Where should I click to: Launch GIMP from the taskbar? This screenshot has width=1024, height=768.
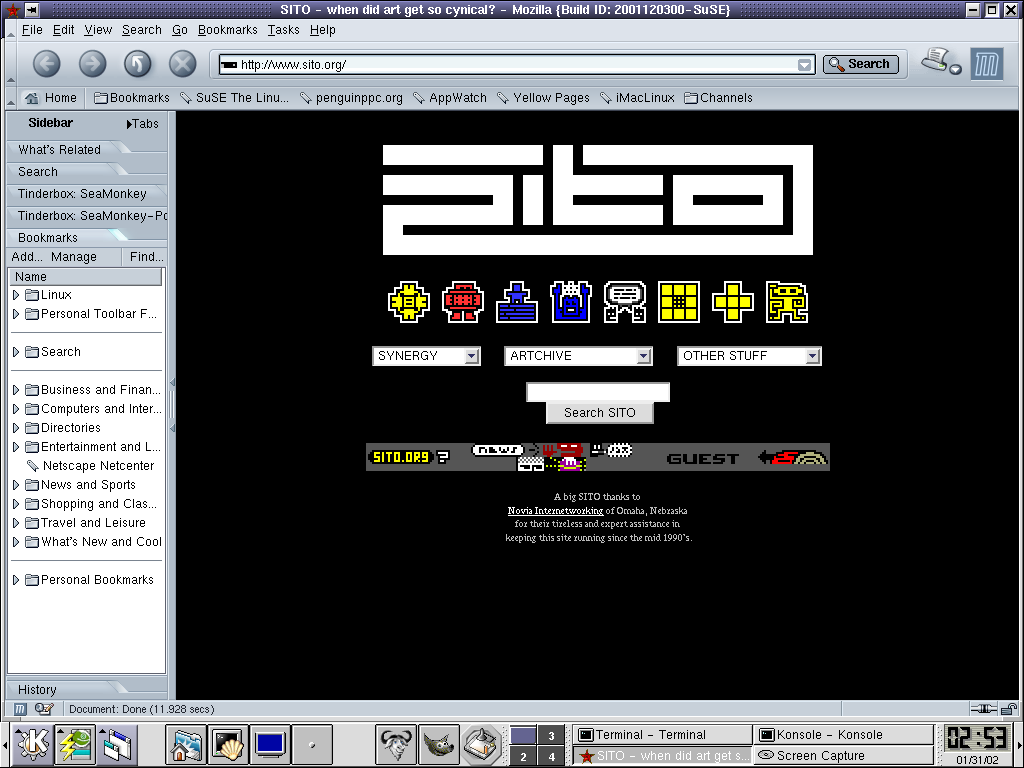pos(439,743)
